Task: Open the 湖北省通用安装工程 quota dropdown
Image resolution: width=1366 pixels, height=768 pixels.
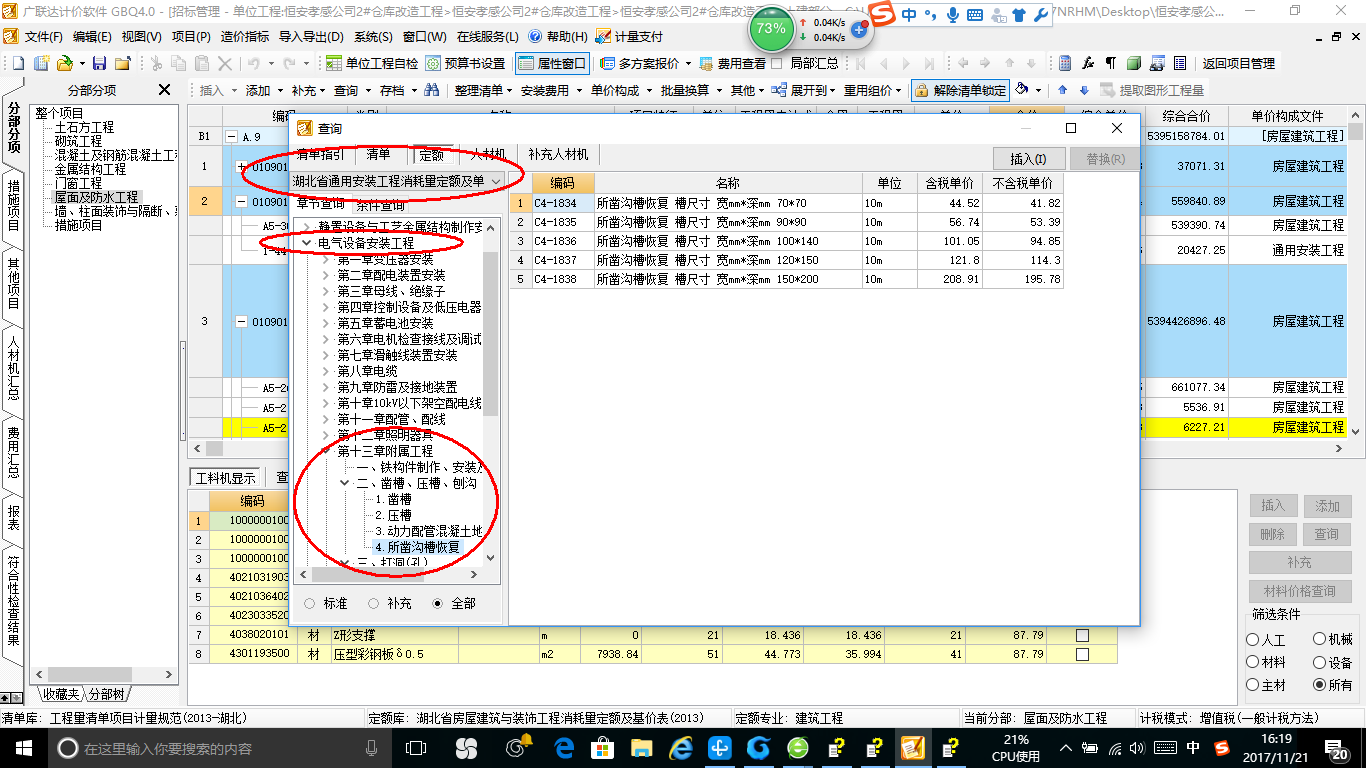Action: (398, 181)
